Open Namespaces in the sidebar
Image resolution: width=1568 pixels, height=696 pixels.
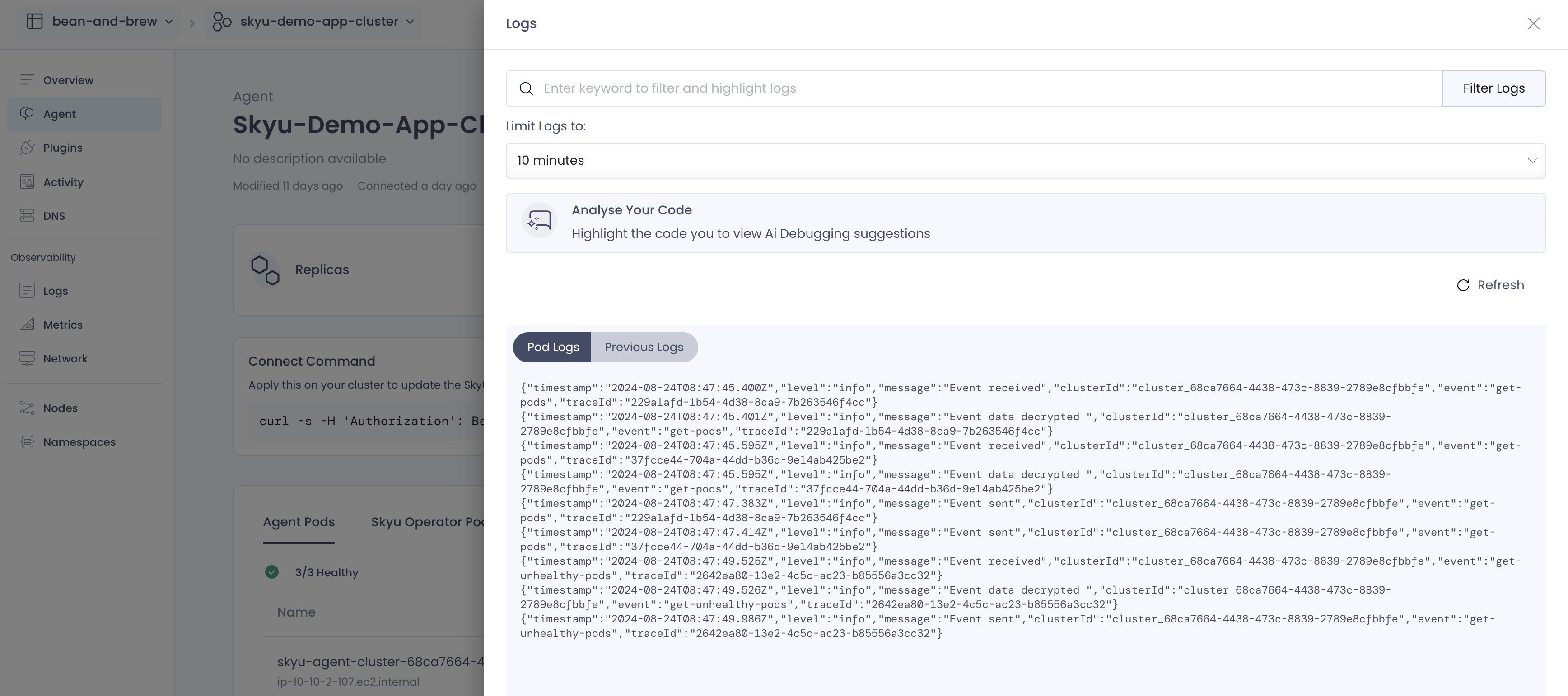(x=84, y=442)
